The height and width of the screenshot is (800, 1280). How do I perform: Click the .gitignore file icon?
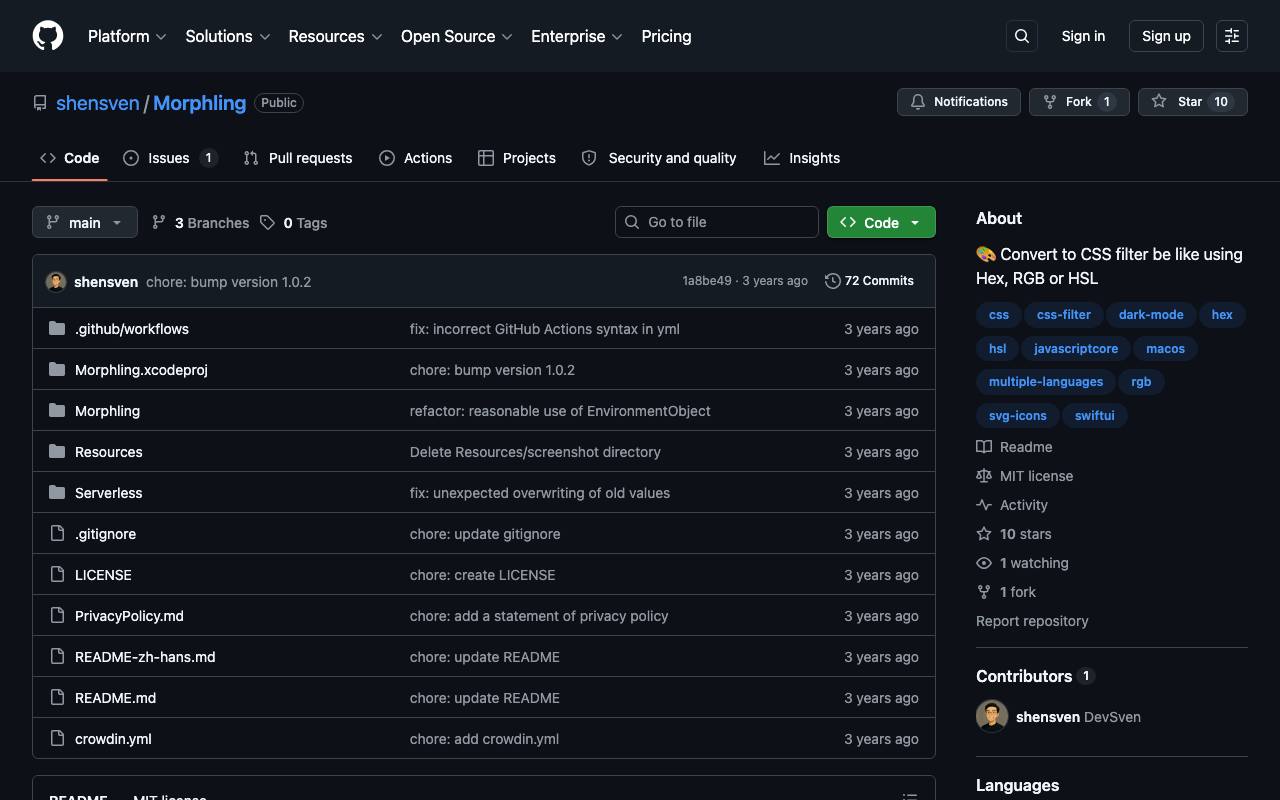(57, 534)
